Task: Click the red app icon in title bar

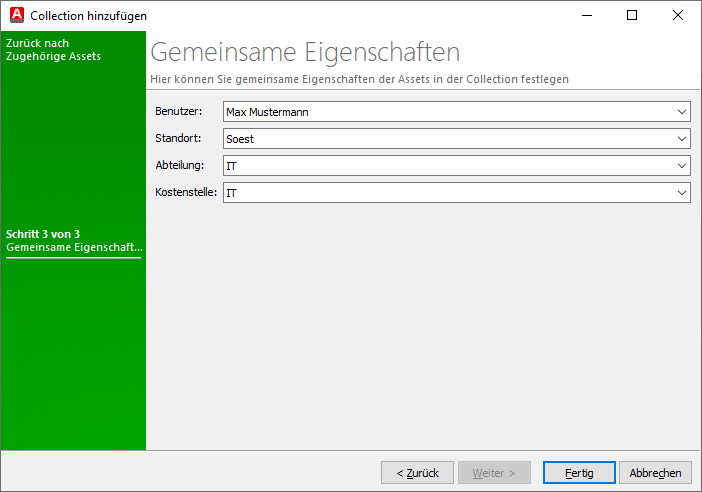Action: coord(16,16)
